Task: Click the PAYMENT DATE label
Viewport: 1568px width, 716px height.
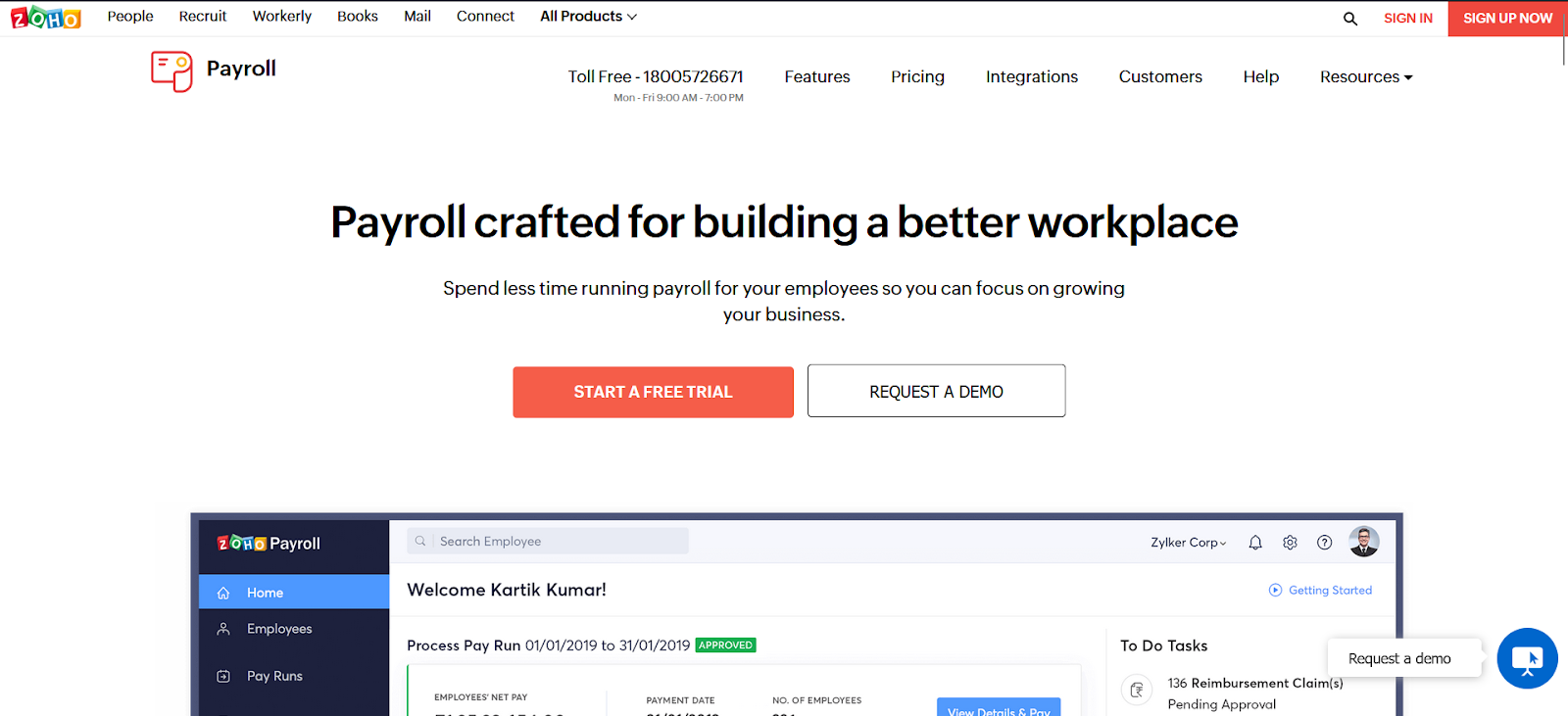Action: tap(680, 700)
